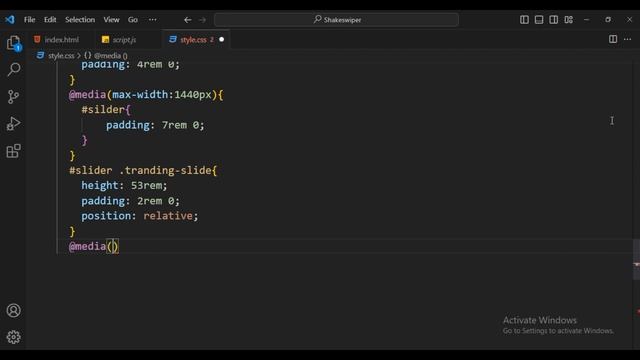Open the View menu
The height and width of the screenshot is (360, 640).
[111, 20]
